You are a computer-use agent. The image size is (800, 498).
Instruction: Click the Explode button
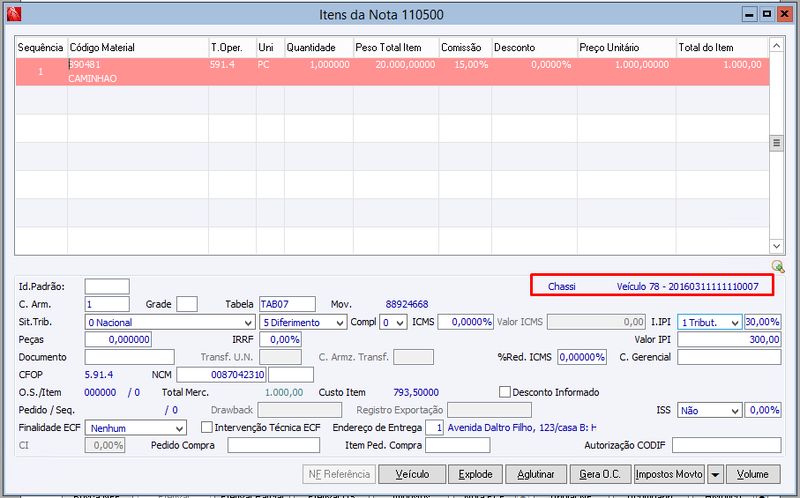[475, 475]
